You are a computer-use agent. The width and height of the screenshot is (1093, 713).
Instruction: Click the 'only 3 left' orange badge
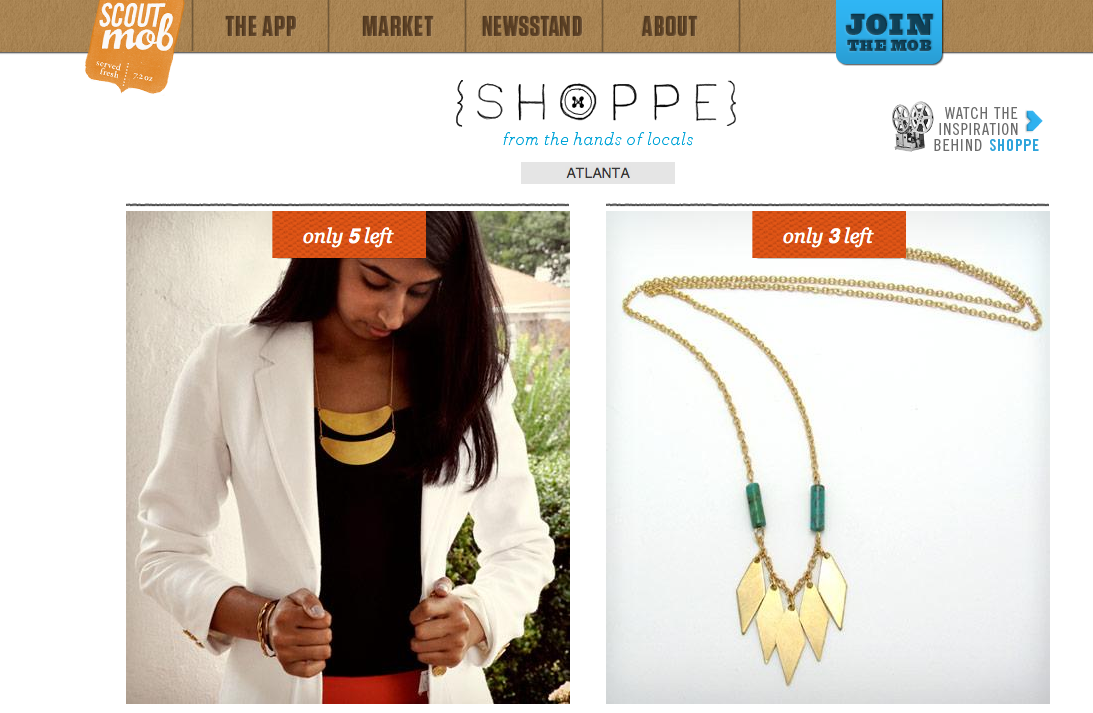click(829, 235)
